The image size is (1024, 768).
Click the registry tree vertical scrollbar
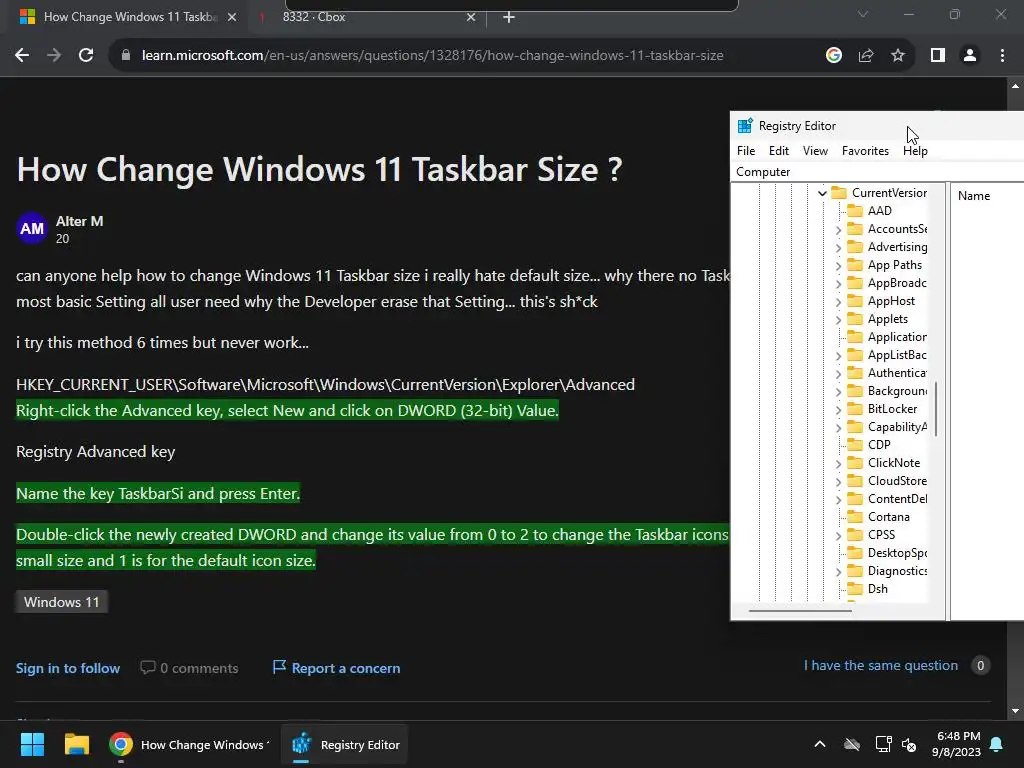click(936, 409)
